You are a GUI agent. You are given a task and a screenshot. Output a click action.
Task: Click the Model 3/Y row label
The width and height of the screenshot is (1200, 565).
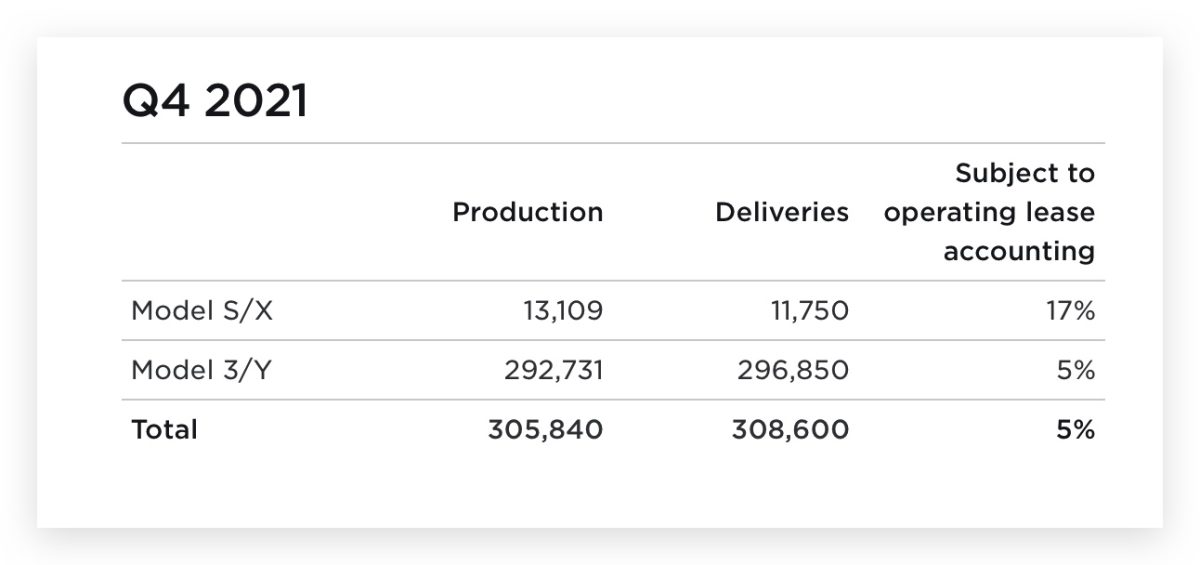pos(202,370)
